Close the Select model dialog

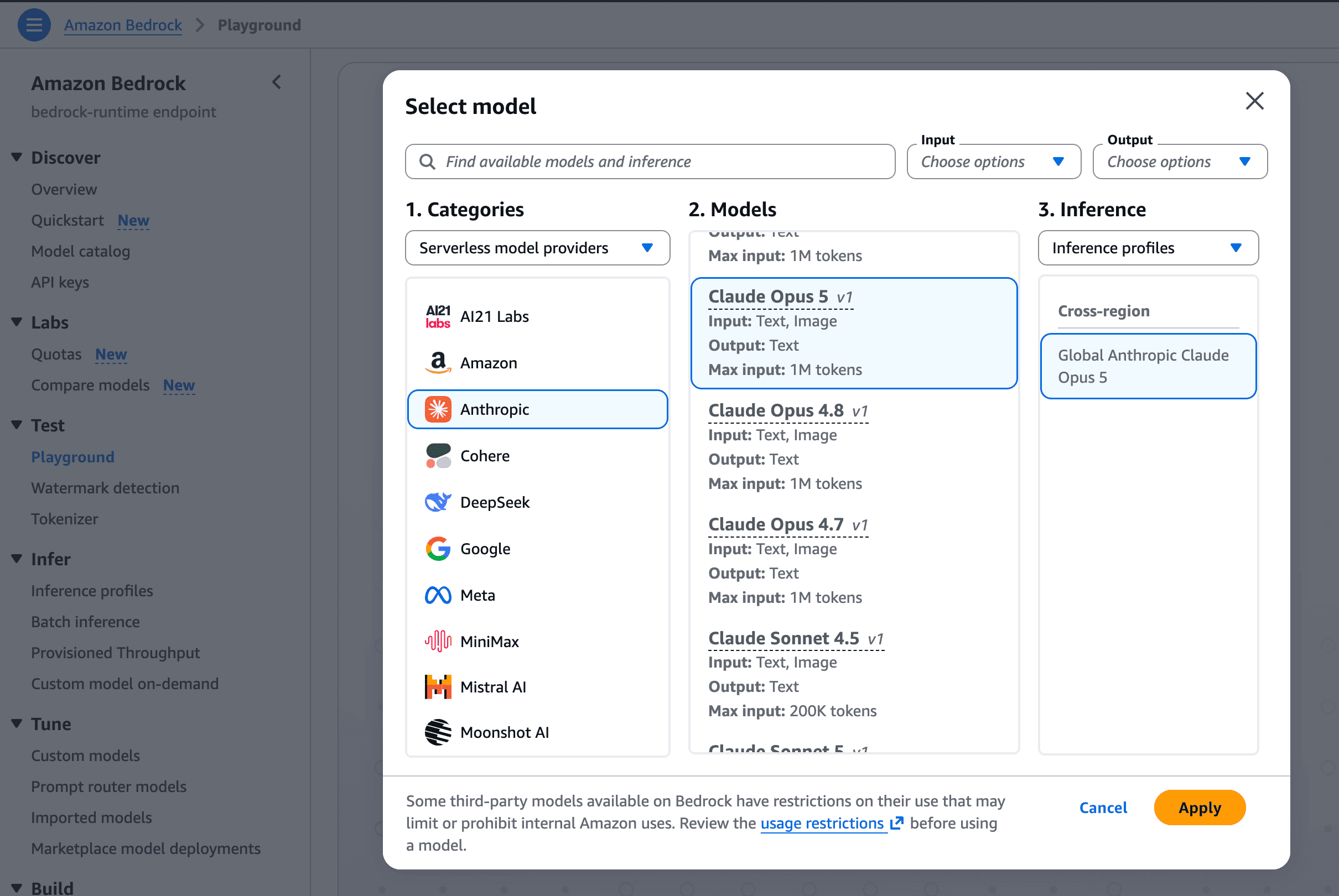[1254, 101]
